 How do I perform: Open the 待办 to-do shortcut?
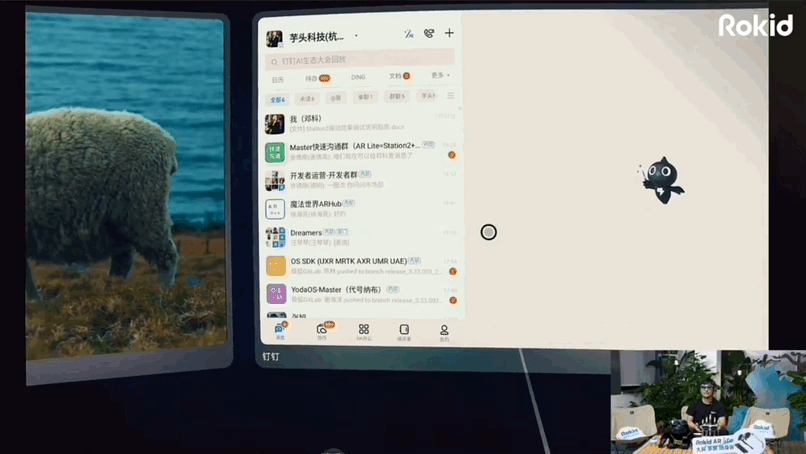tap(317, 79)
